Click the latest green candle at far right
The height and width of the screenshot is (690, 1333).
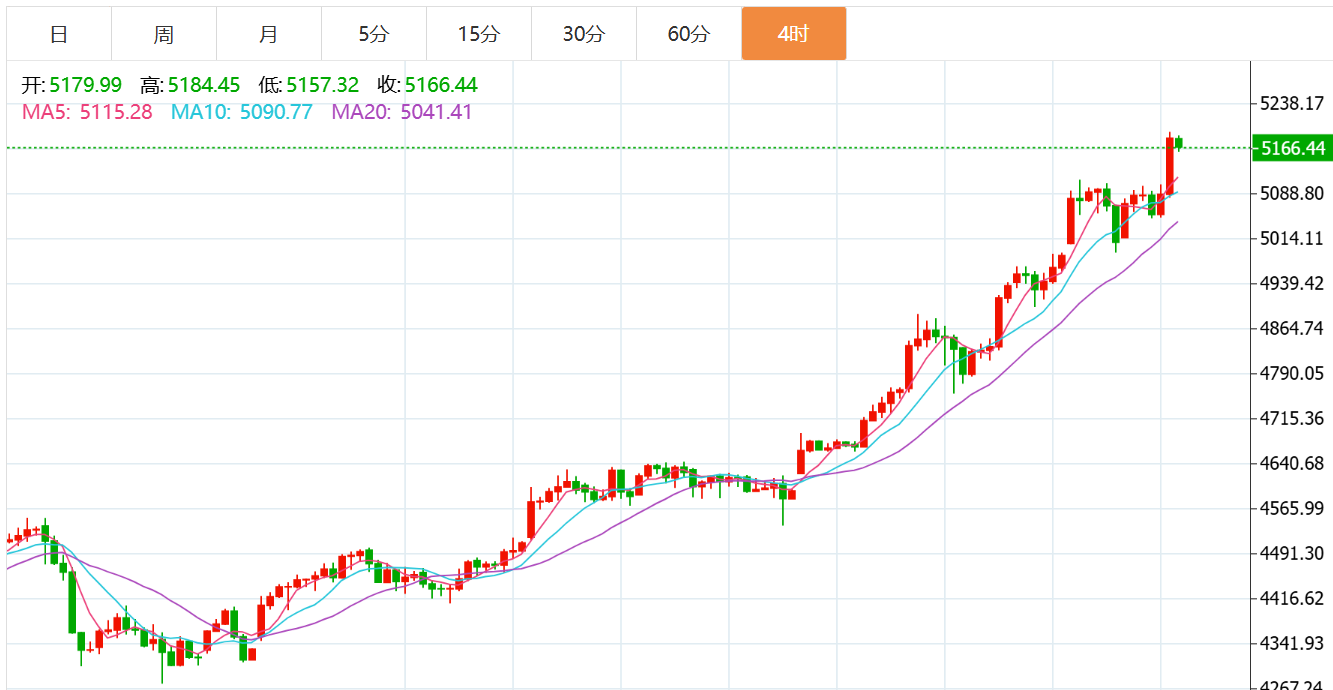click(1180, 143)
